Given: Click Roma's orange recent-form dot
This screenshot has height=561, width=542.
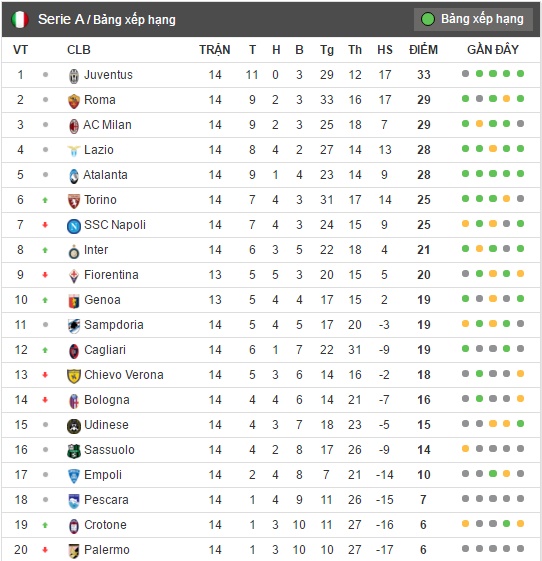Looking at the screenshot, I should click(x=506, y=99).
